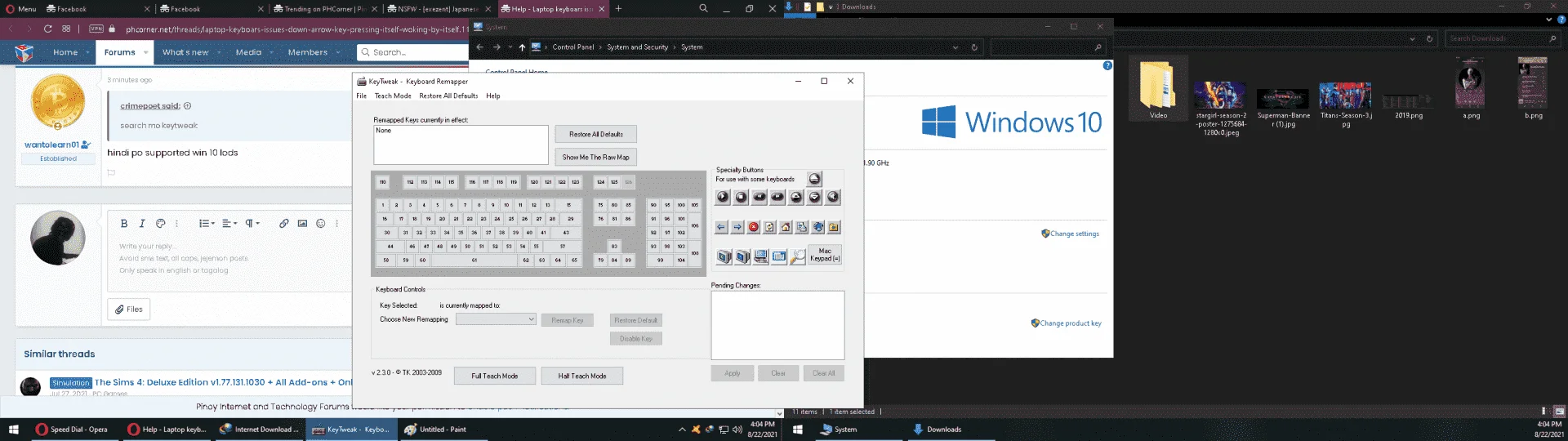Open paragraph format dropdown in reply editor

click(252, 223)
